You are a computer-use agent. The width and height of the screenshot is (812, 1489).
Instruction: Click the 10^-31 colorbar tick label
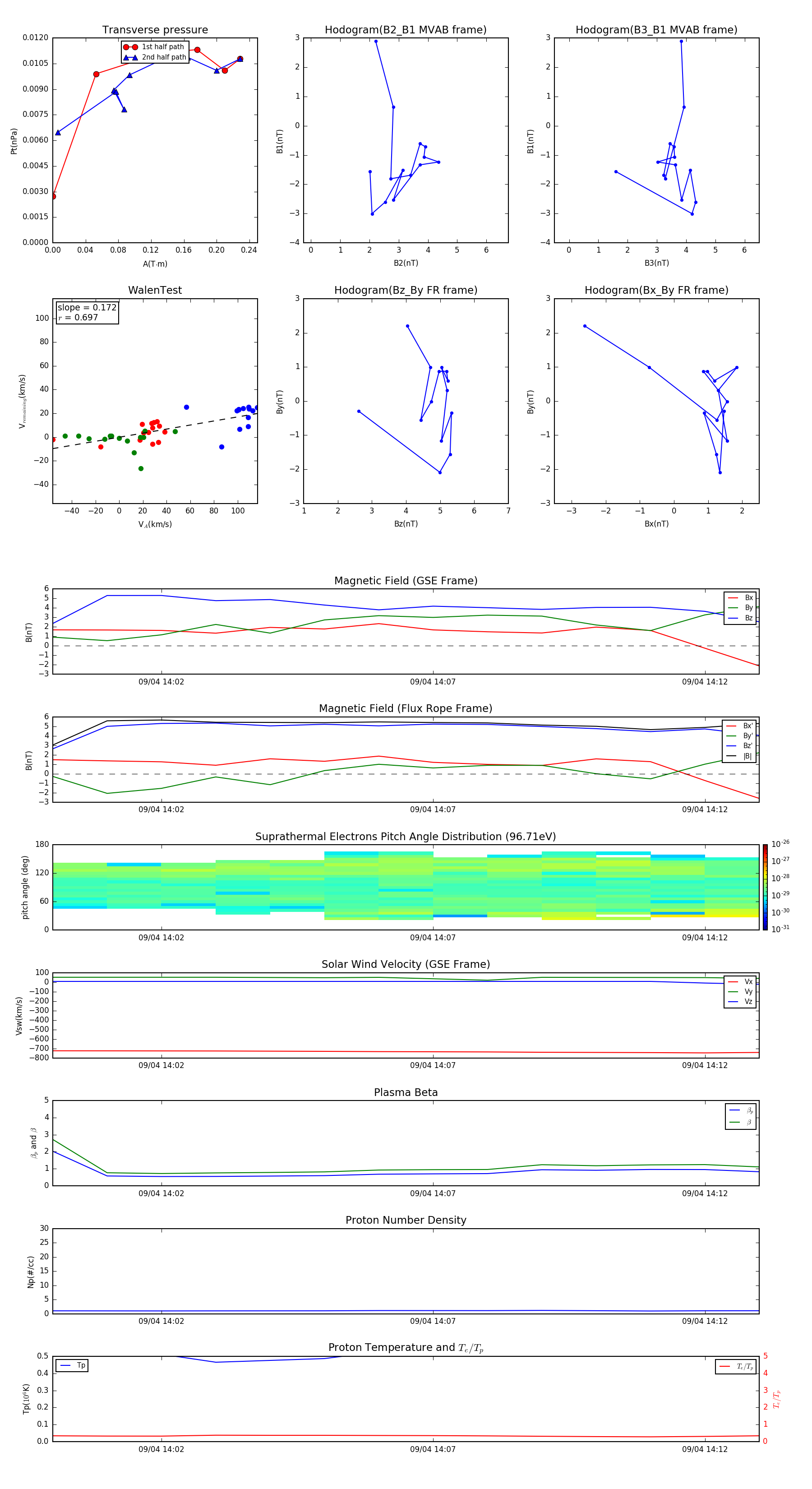tap(780, 929)
